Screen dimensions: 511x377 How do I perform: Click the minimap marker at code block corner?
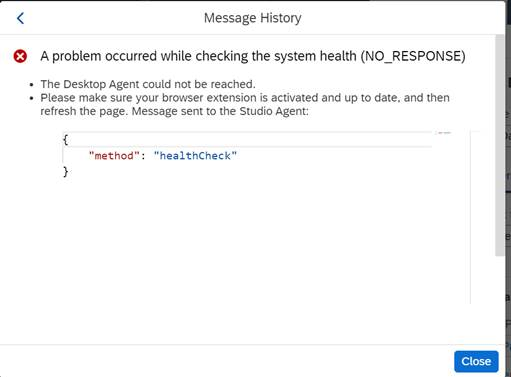click(x=444, y=133)
